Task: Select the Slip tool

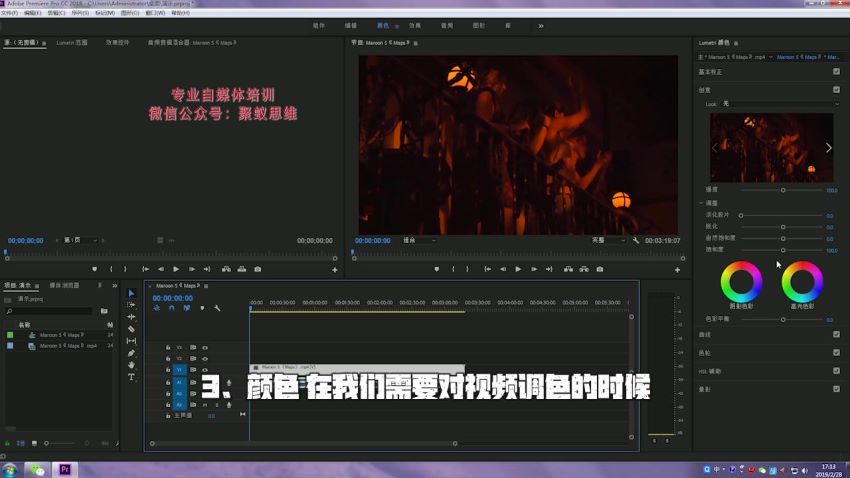Action: pyautogui.click(x=131, y=341)
